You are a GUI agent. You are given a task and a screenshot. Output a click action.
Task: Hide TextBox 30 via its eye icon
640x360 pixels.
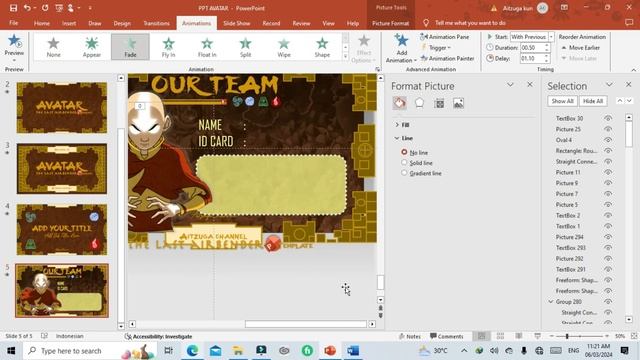pos(608,118)
